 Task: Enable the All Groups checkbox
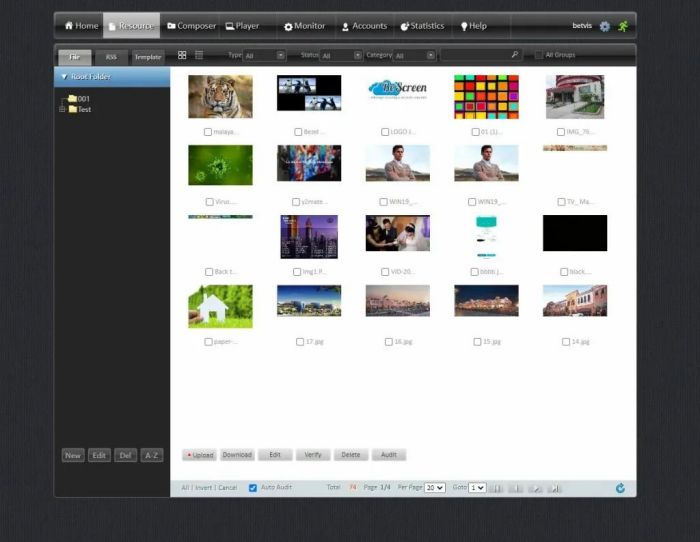539,56
